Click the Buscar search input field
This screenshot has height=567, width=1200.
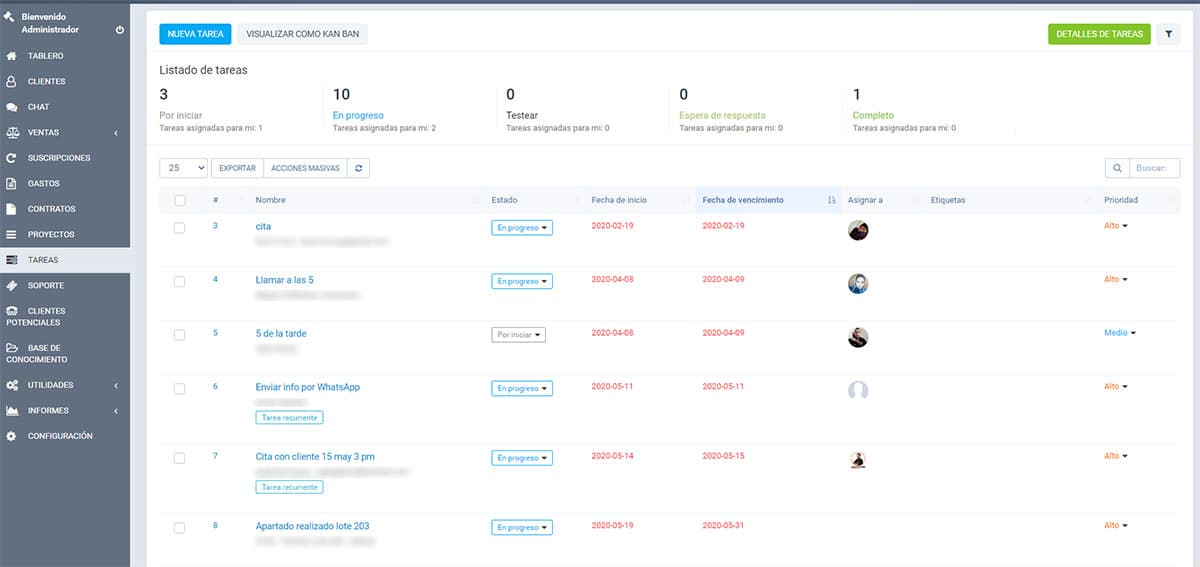(x=1155, y=168)
